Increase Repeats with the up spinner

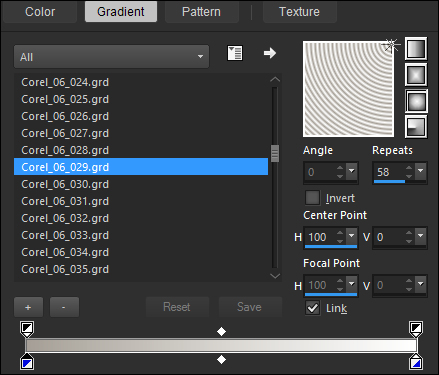point(409,168)
